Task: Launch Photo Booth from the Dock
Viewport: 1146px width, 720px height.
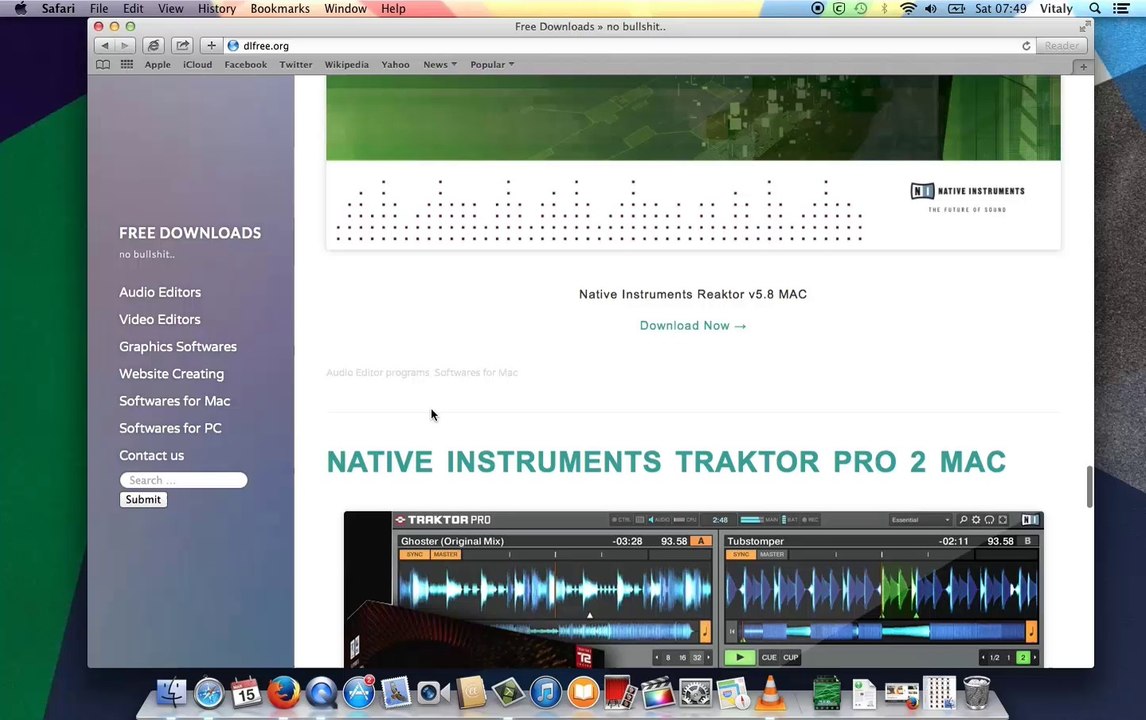Action: pos(621,692)
